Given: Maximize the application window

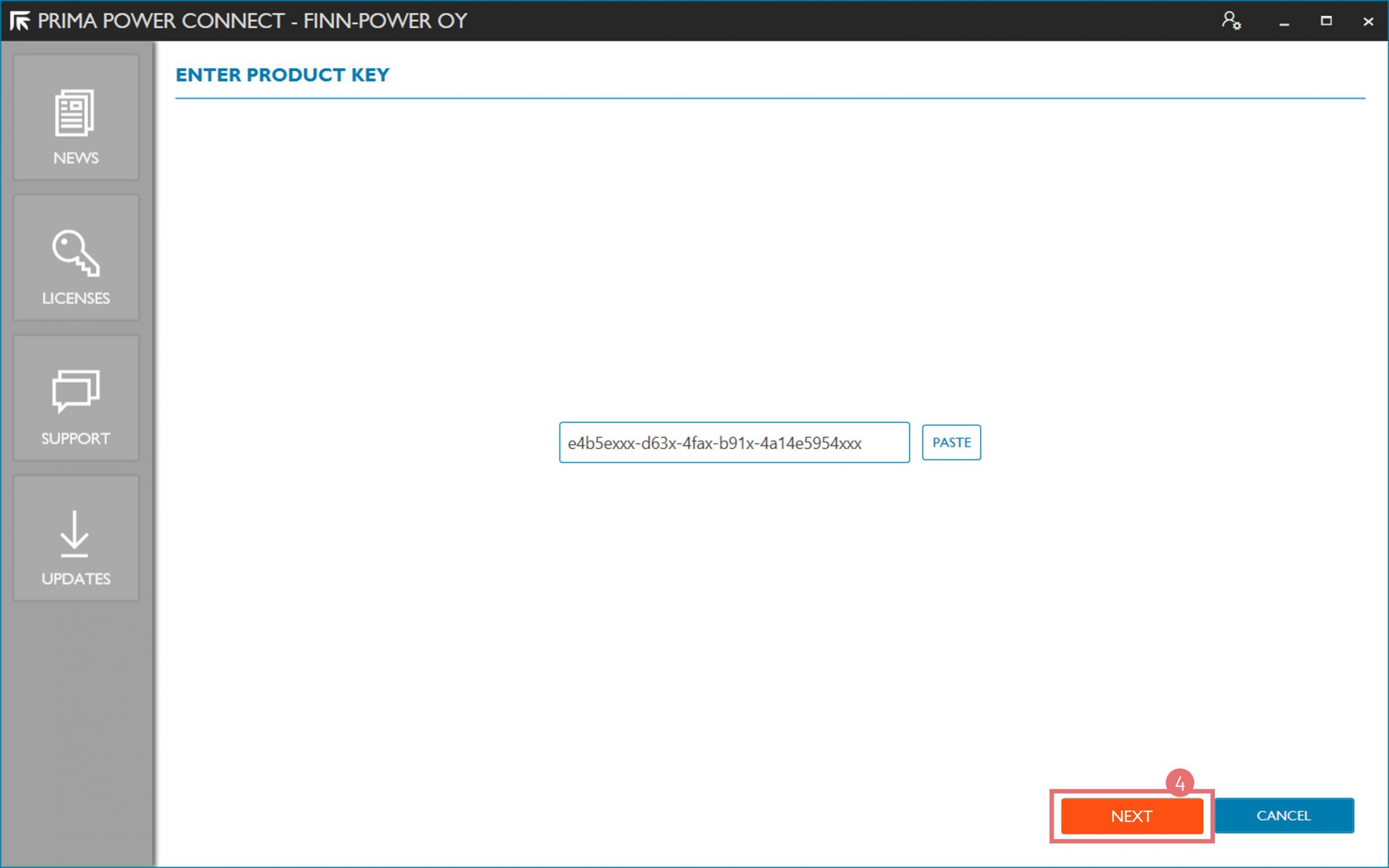Looking at the screenshot, I should click(1326, 21).
